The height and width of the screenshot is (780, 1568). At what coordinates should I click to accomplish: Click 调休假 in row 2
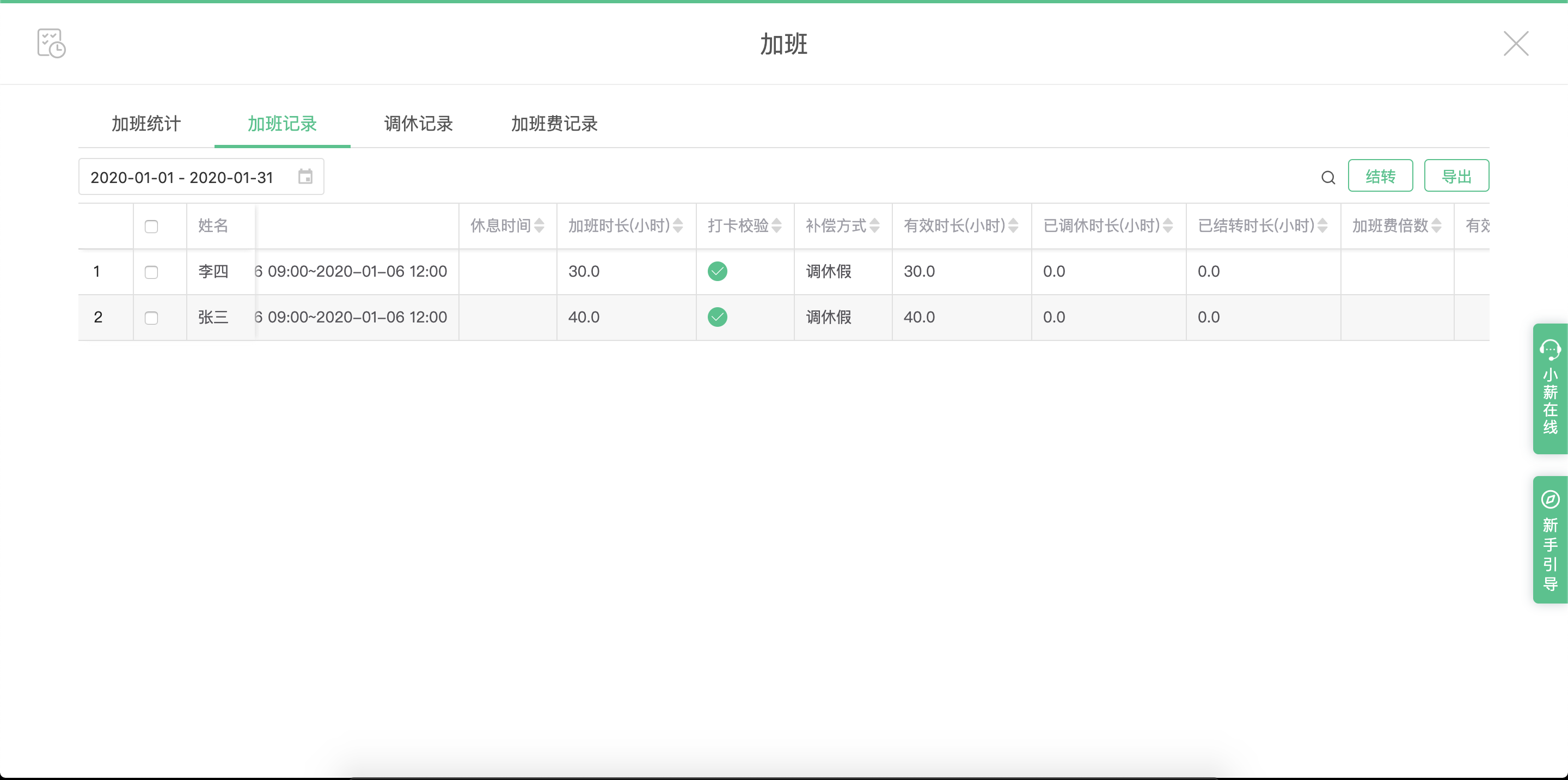point(829,316)
